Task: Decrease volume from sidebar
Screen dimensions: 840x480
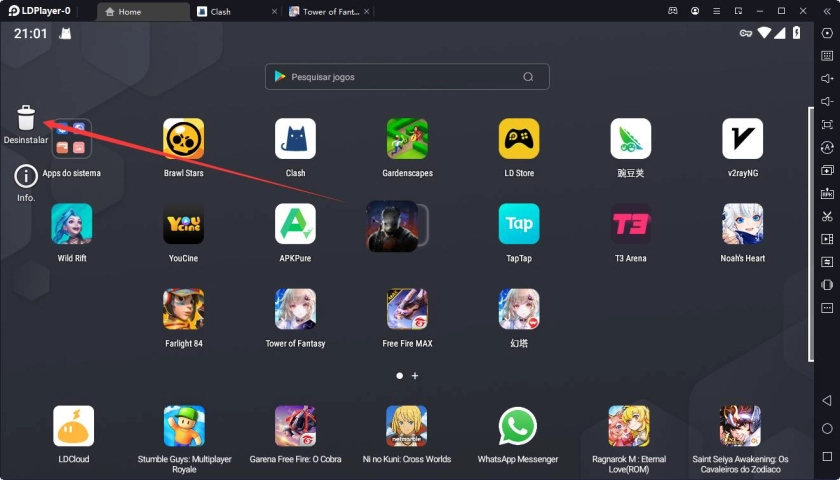Action: [x=827, y=102]
